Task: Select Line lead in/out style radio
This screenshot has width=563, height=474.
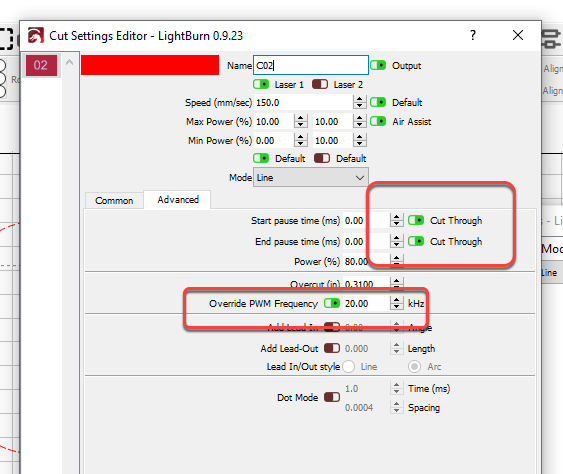Action: pos(348,367)
